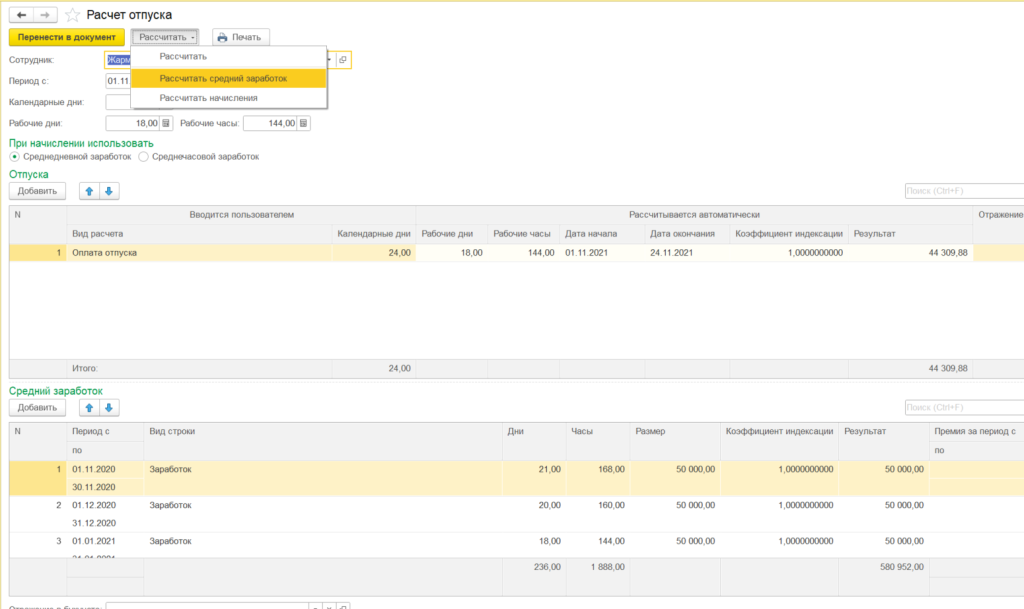Click the Премия за период с column header
The width and height of the screenshot is (1024, 609).
coord(976,431)
